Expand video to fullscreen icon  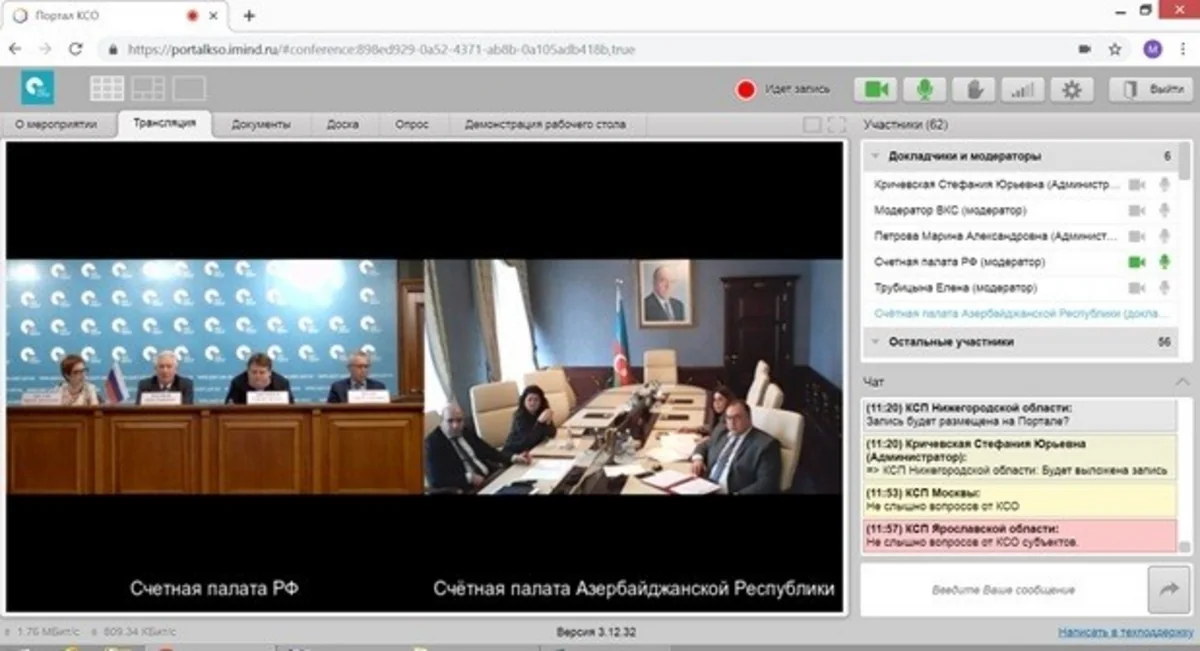pyautogui.click(x=837, y=124)
